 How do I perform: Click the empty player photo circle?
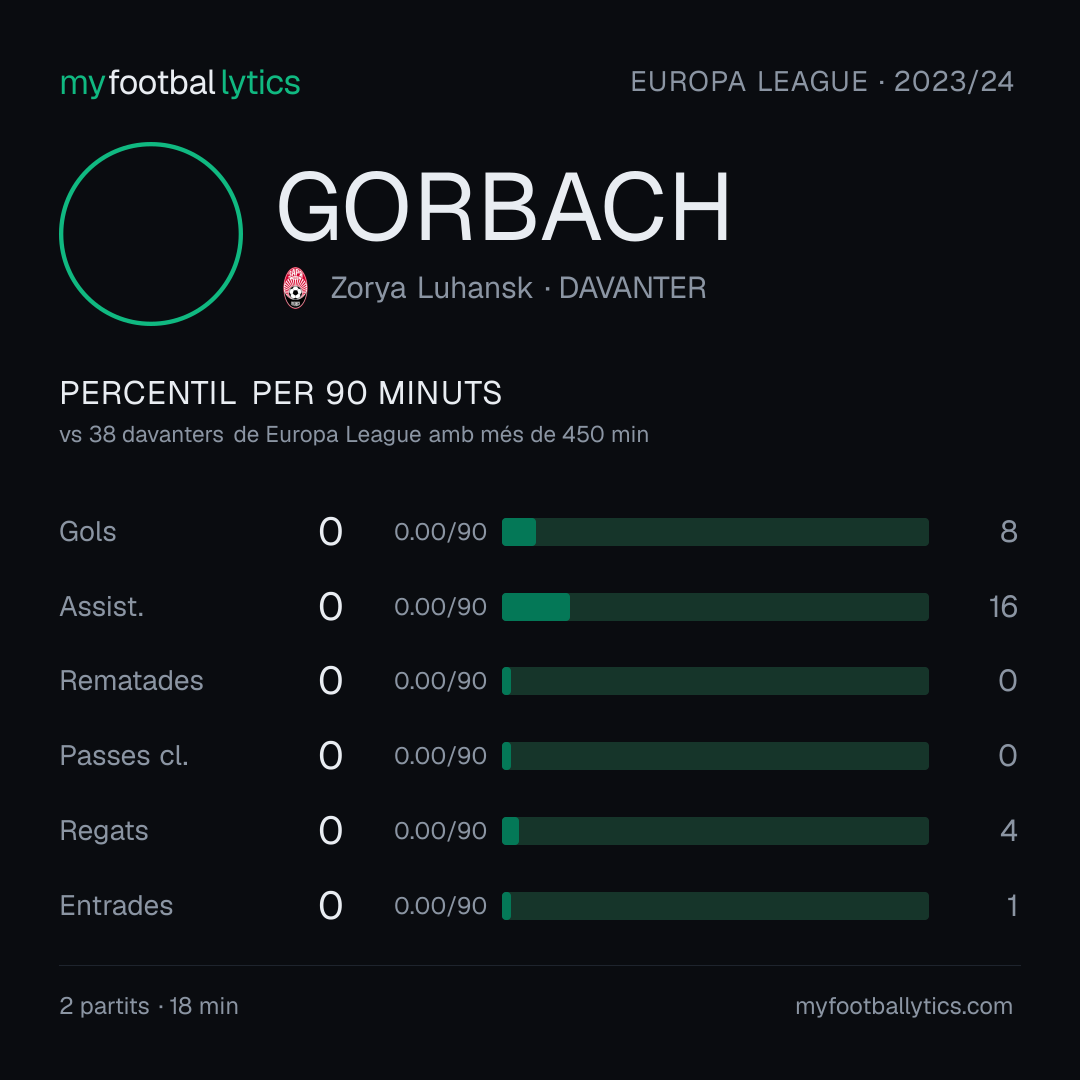(151, 233)
